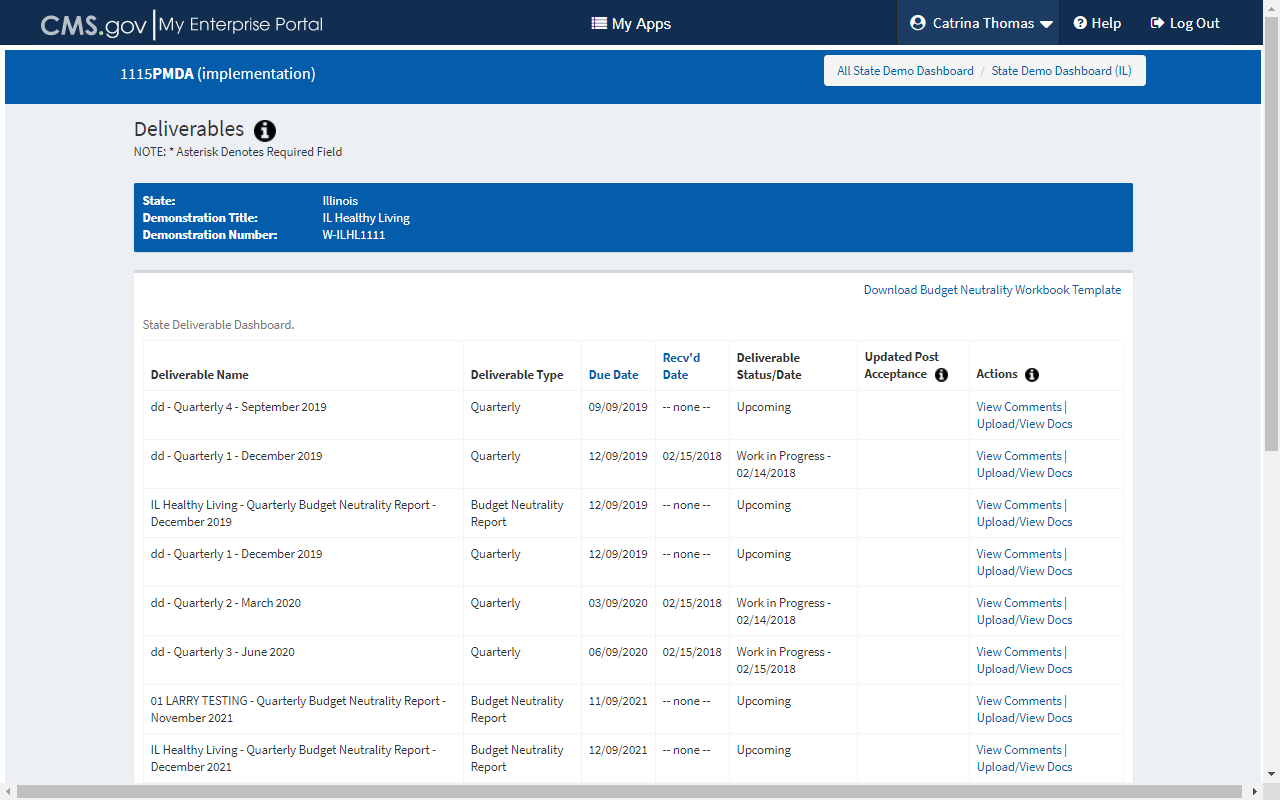Click the vertical scrollbar down arrow
Image resolution: width=1280 pixels, height=800 pixels.
click(1271, 774)
